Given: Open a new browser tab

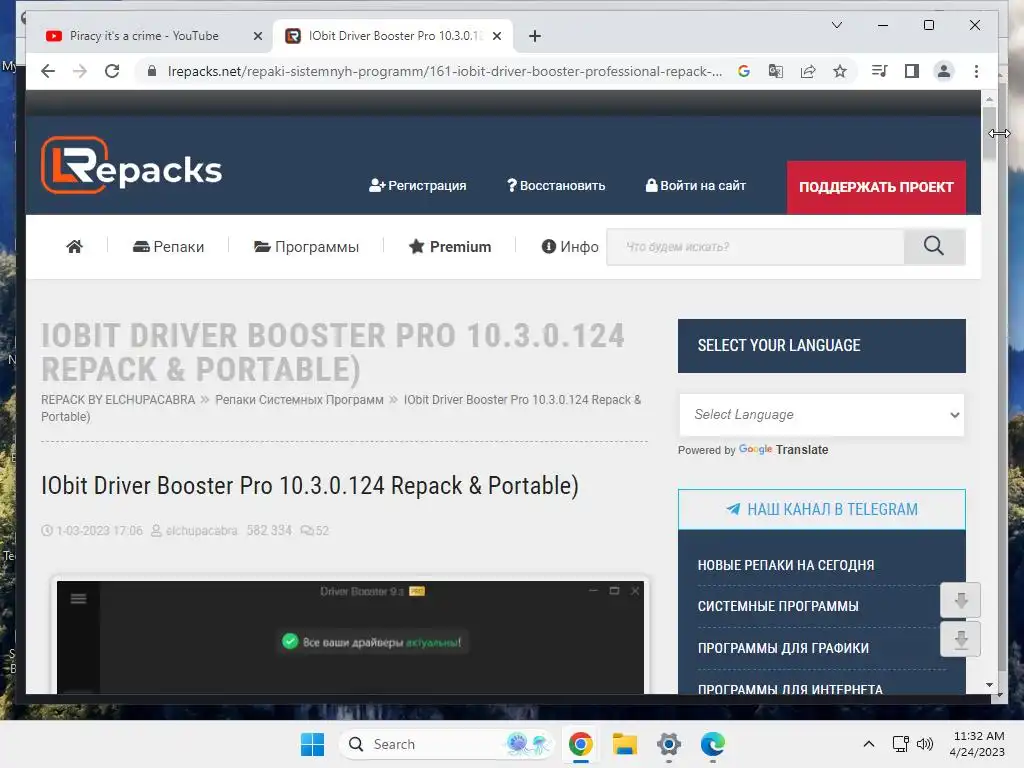Looking at the screenshot, I should click(x=535, y=36).
